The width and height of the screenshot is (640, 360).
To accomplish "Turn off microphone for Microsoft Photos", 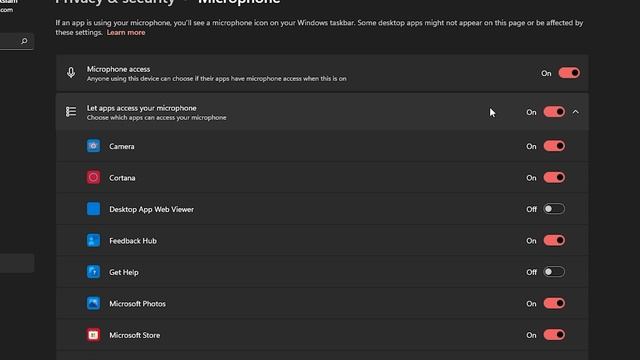I will tap(554, 303).
